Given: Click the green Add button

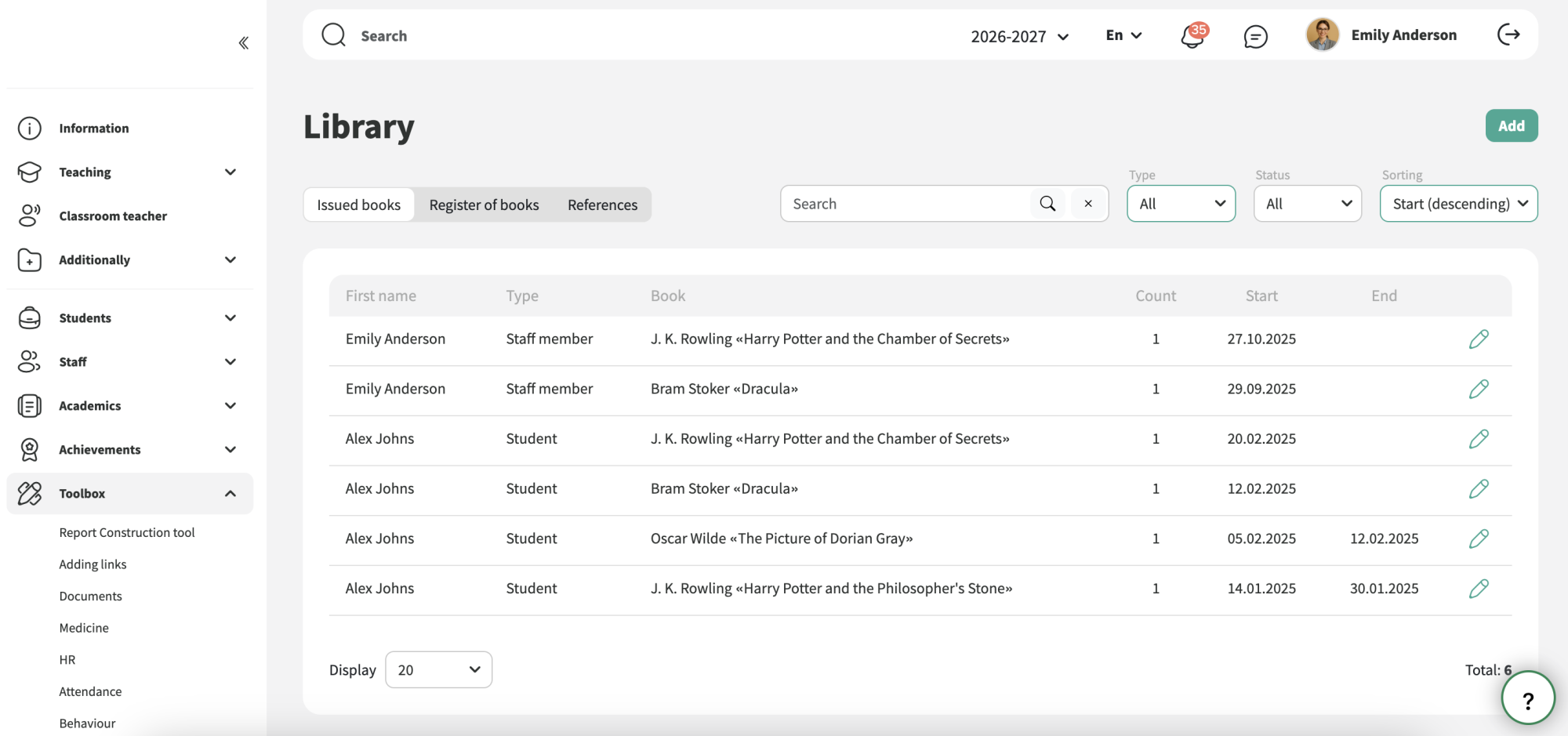Looking at the screenshot, I should click(x=1512, y=125).
